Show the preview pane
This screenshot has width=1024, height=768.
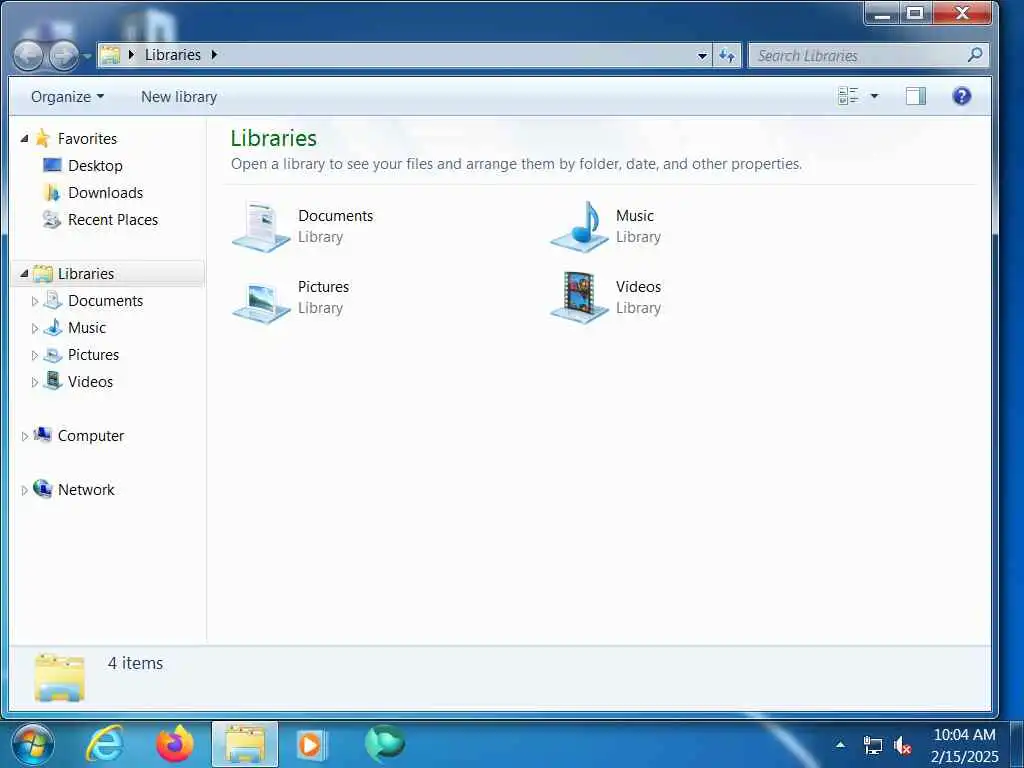[x=916, y=97]
